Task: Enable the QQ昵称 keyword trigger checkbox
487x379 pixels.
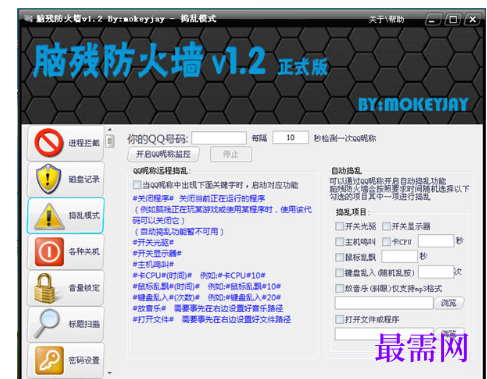Action: [137, 185]
